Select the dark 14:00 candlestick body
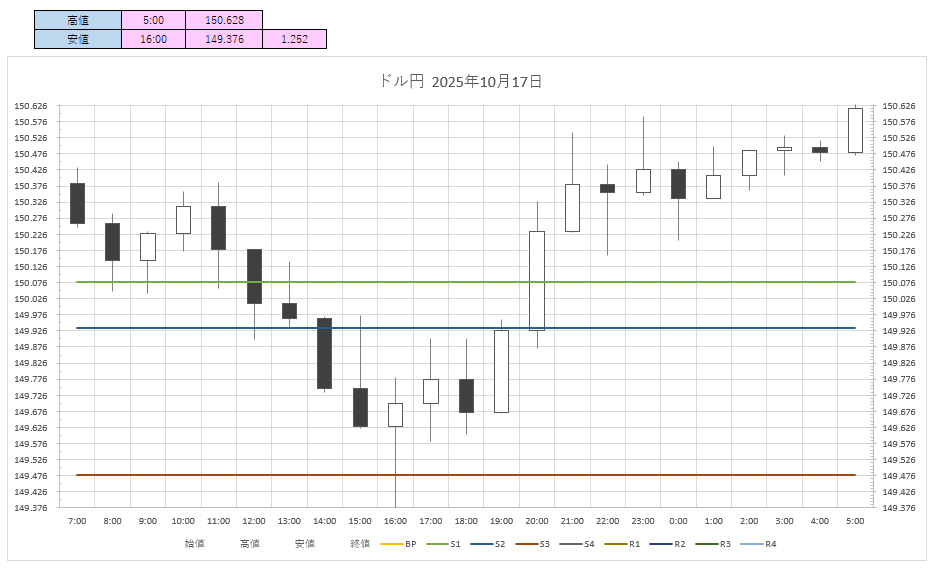Viewport: 944px width, 575px height. click(324, 353)
